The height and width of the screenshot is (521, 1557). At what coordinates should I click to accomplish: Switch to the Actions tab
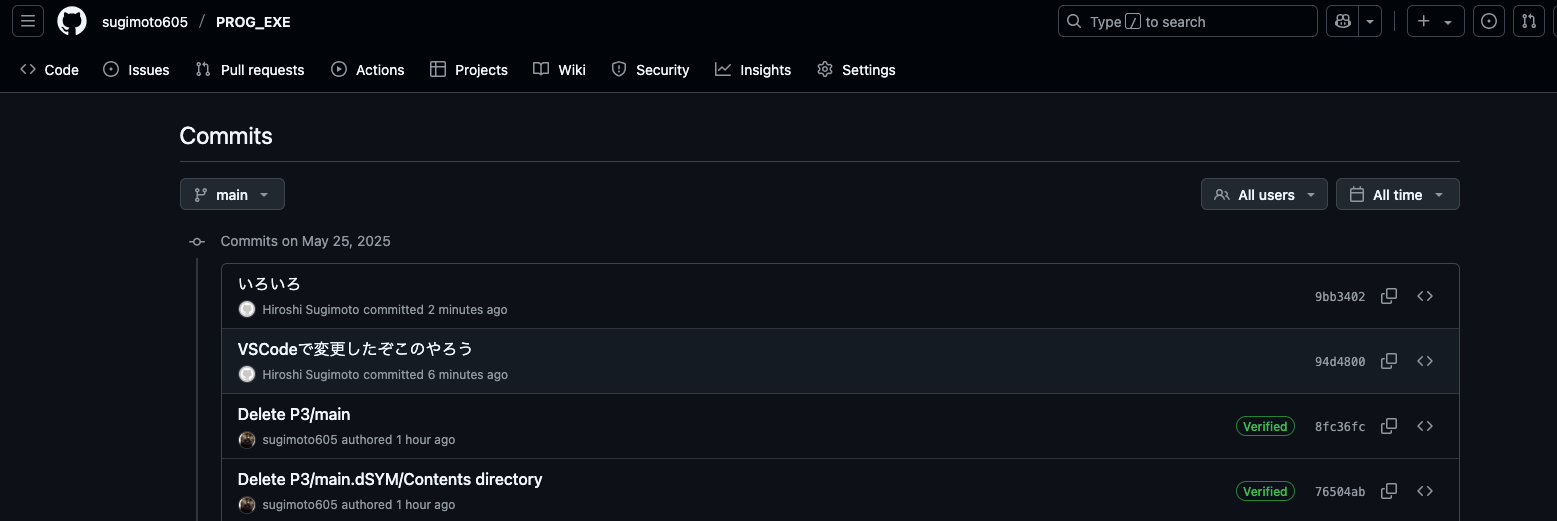coord(367,70)
